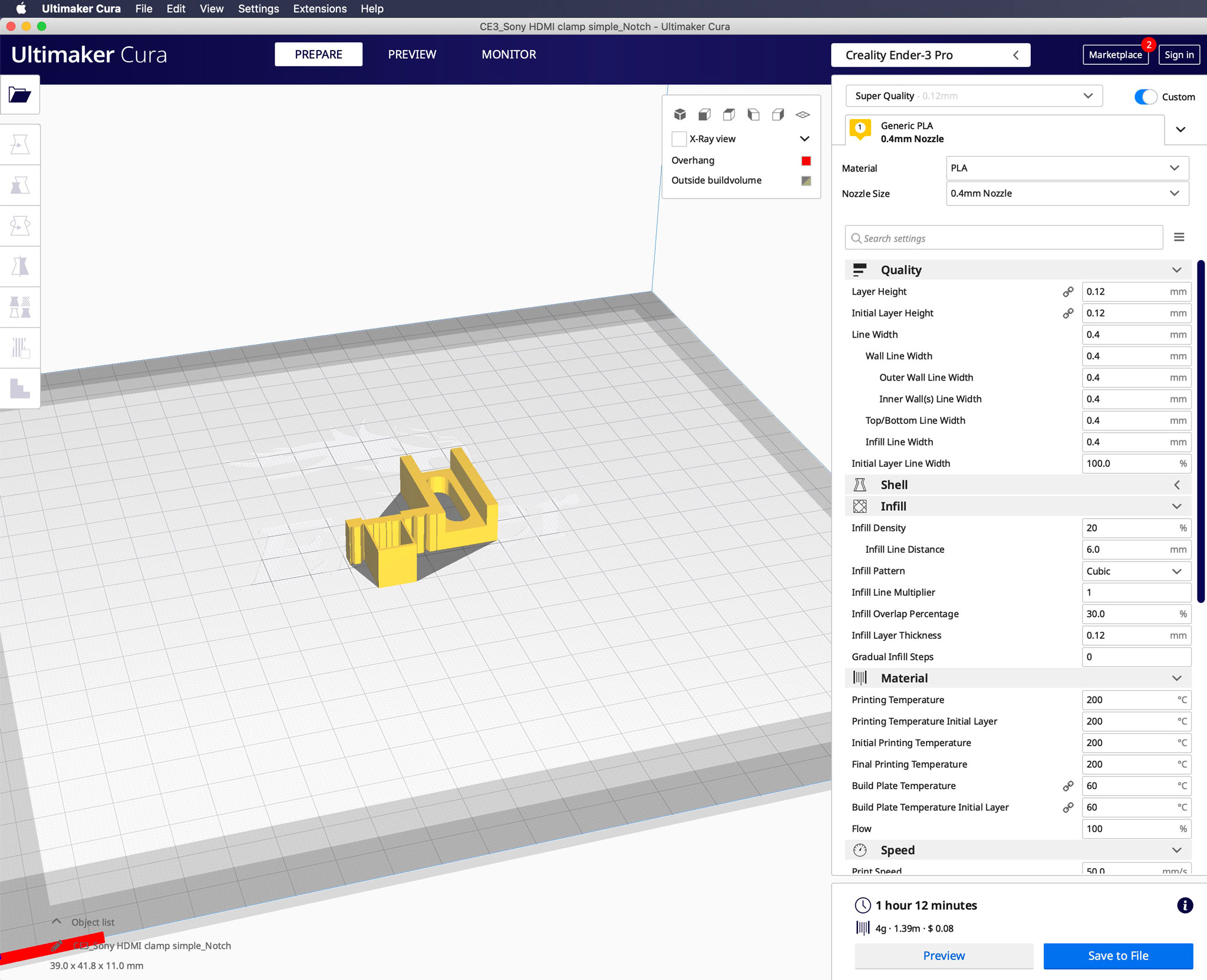
Task: Click the link icon beside Initial Layer Height
Action: [1068, 314]
